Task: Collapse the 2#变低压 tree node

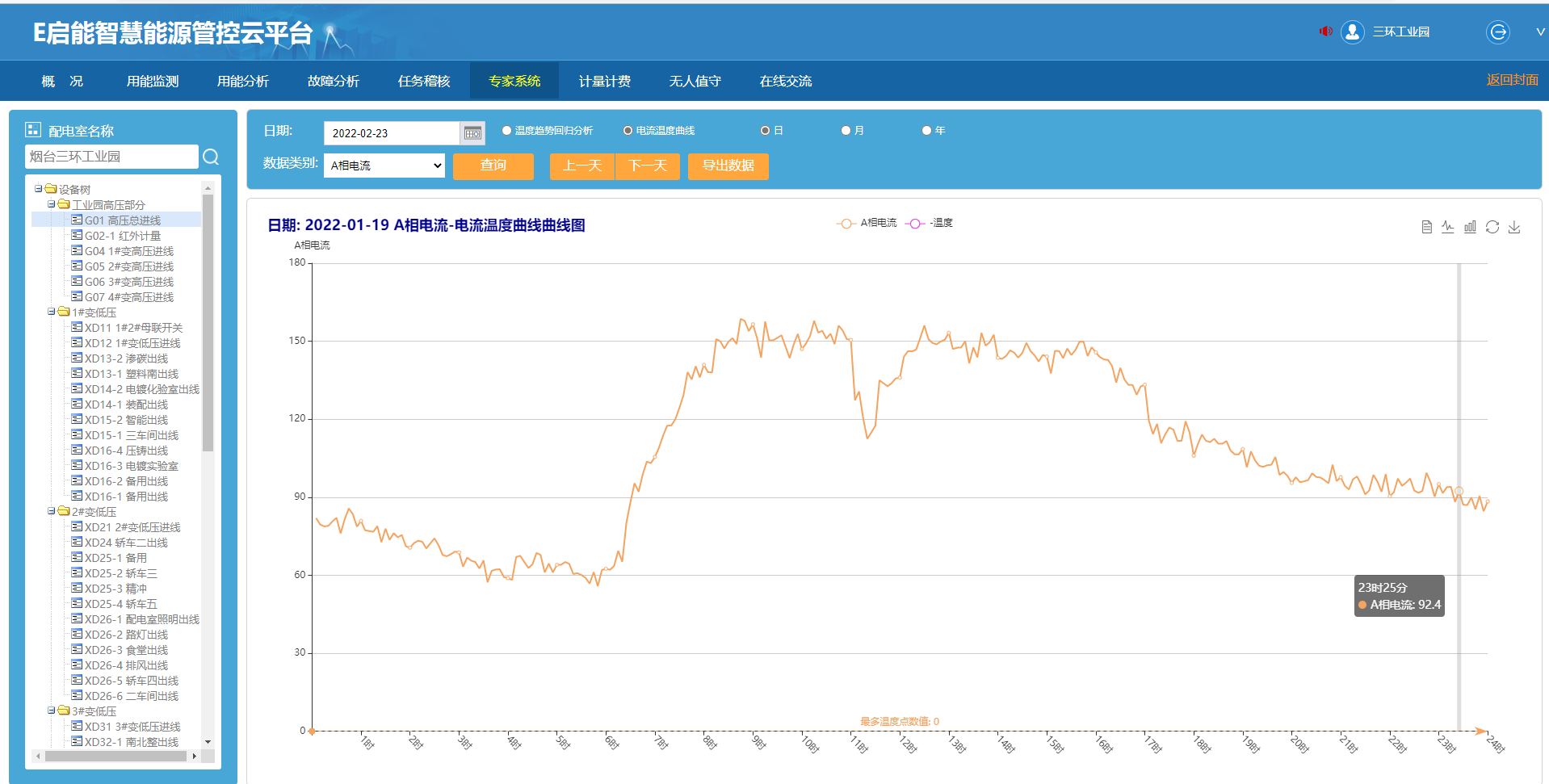Action: [51, 511]
